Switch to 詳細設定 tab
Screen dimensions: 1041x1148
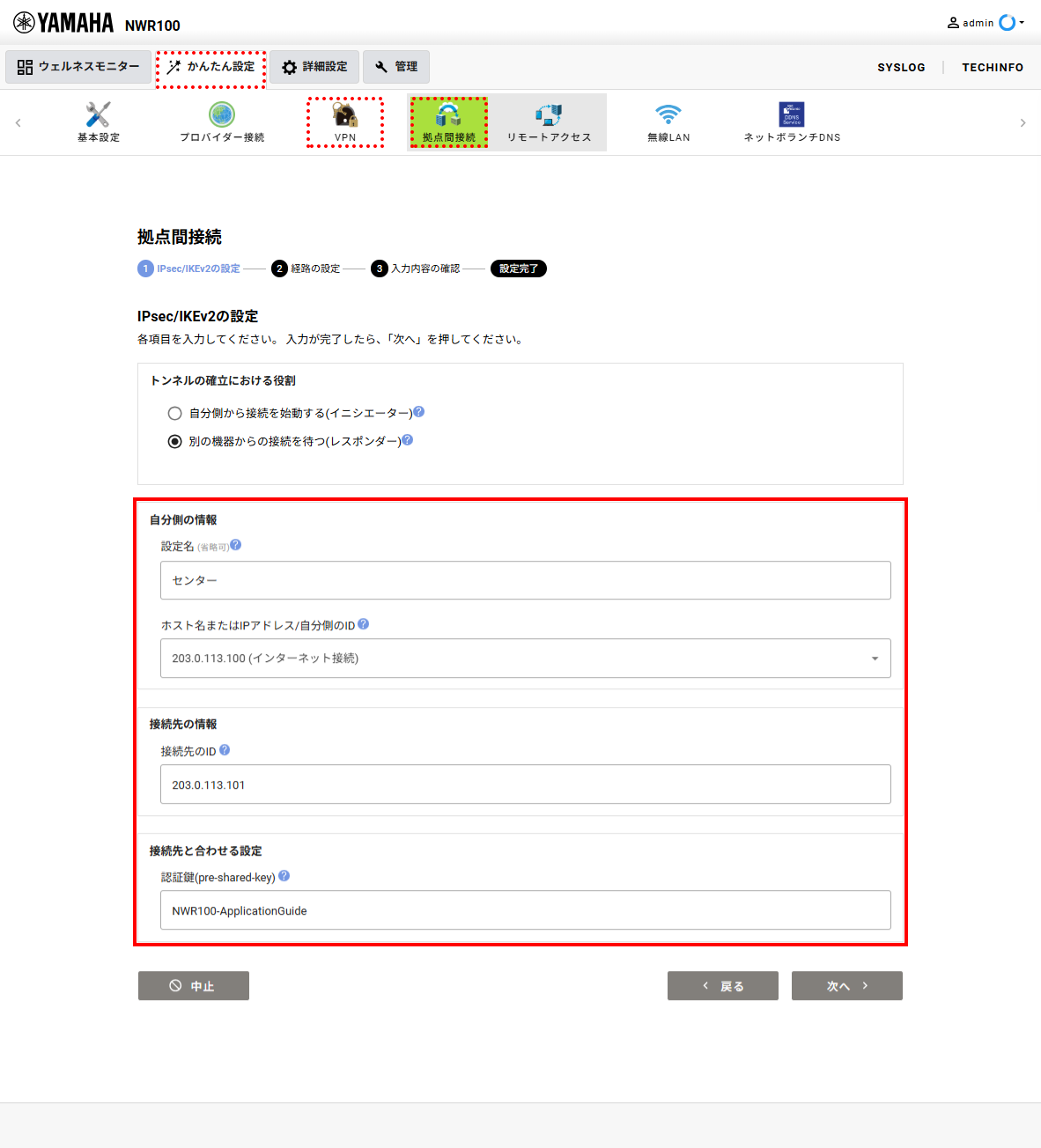click(x=314, y=67)
